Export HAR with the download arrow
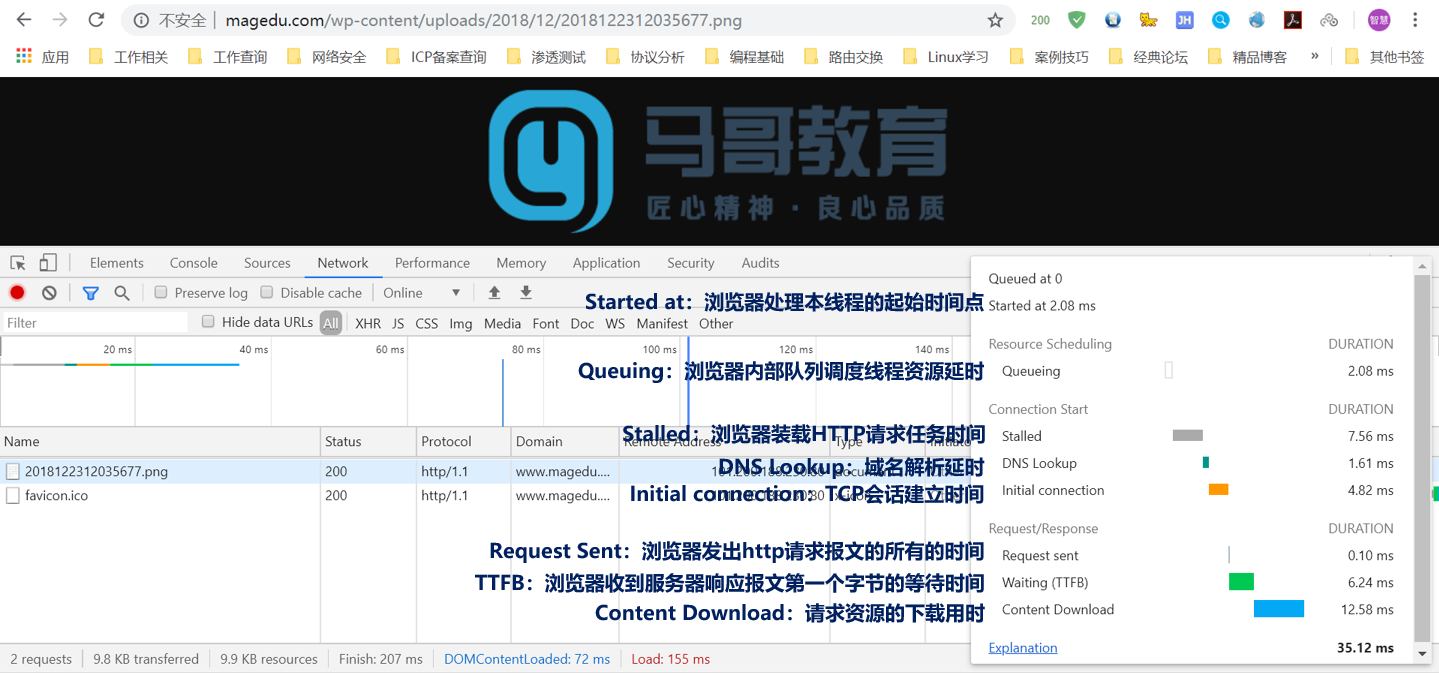The height and width of the screenshot is (673, 1439). (526, 293)
